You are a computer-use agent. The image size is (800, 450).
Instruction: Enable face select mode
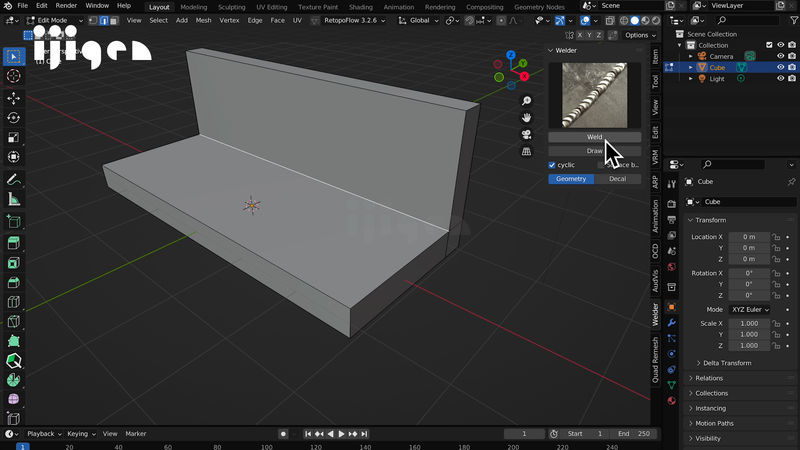tap(114, 20)
